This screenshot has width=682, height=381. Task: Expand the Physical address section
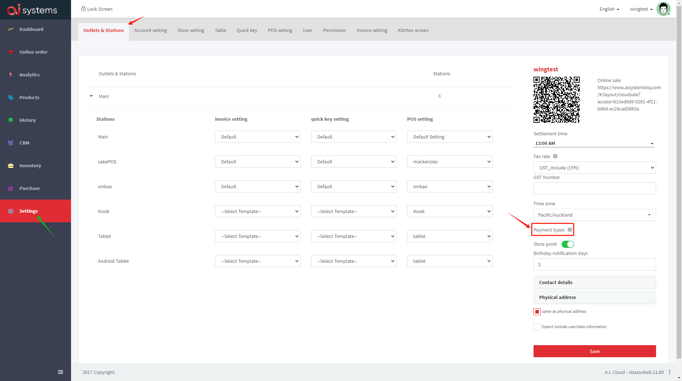tap(595, 297)
